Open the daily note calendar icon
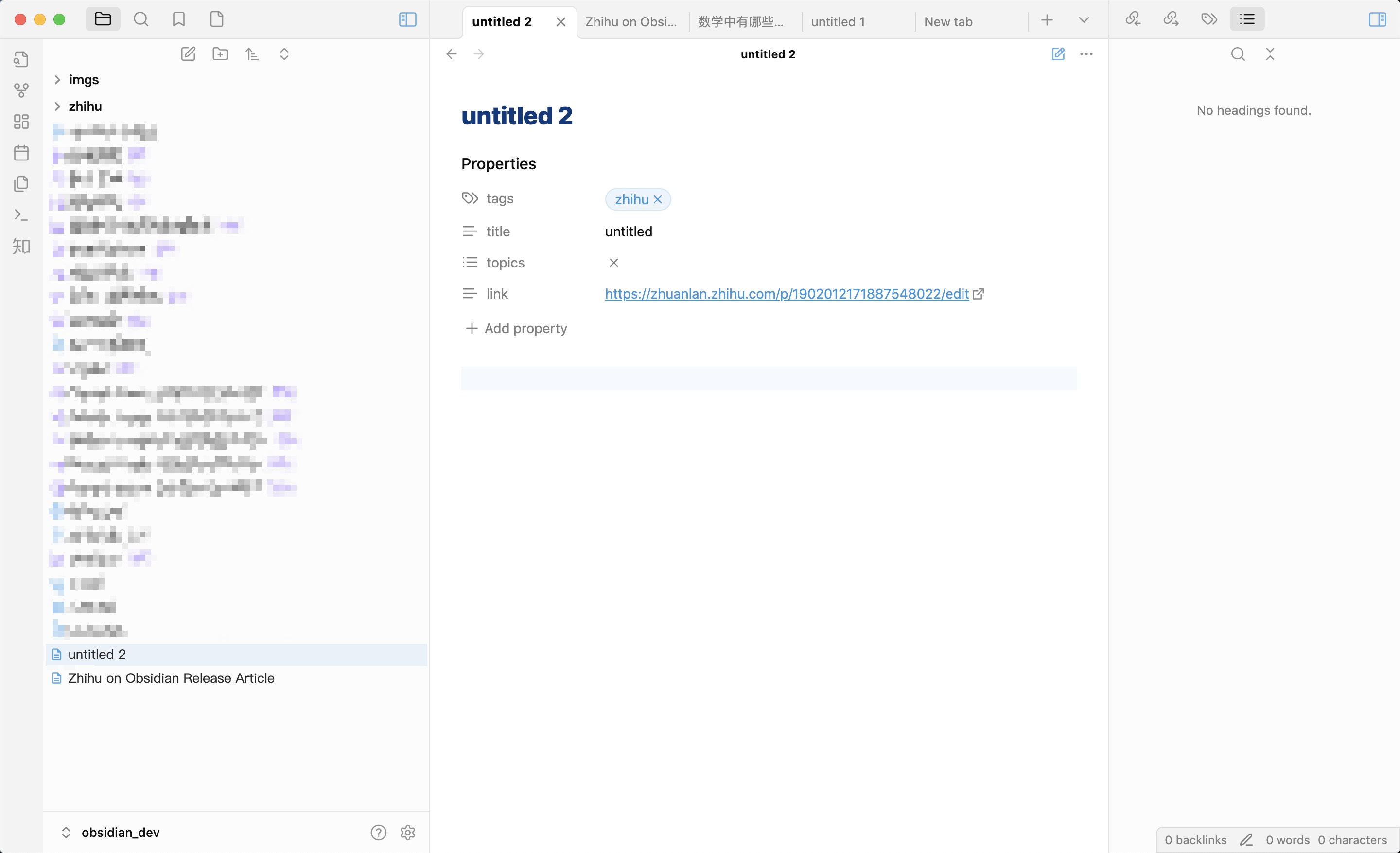Screen dimensions: 1400x853 (21, 152)
